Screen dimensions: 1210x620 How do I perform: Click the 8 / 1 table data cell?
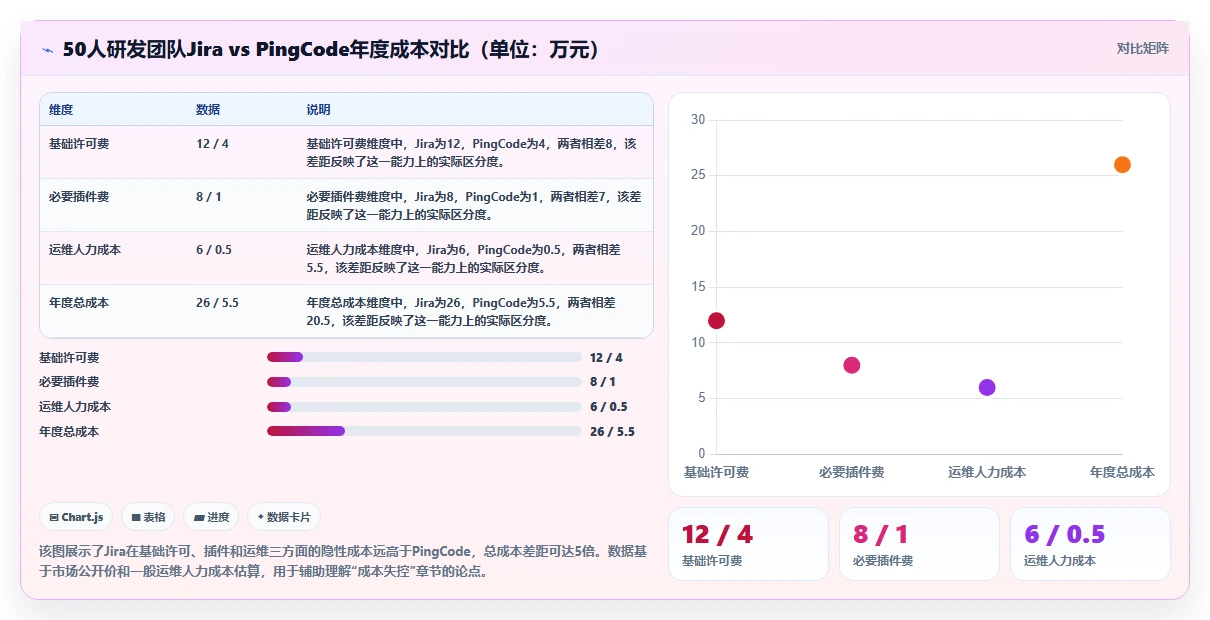point(209,197)
